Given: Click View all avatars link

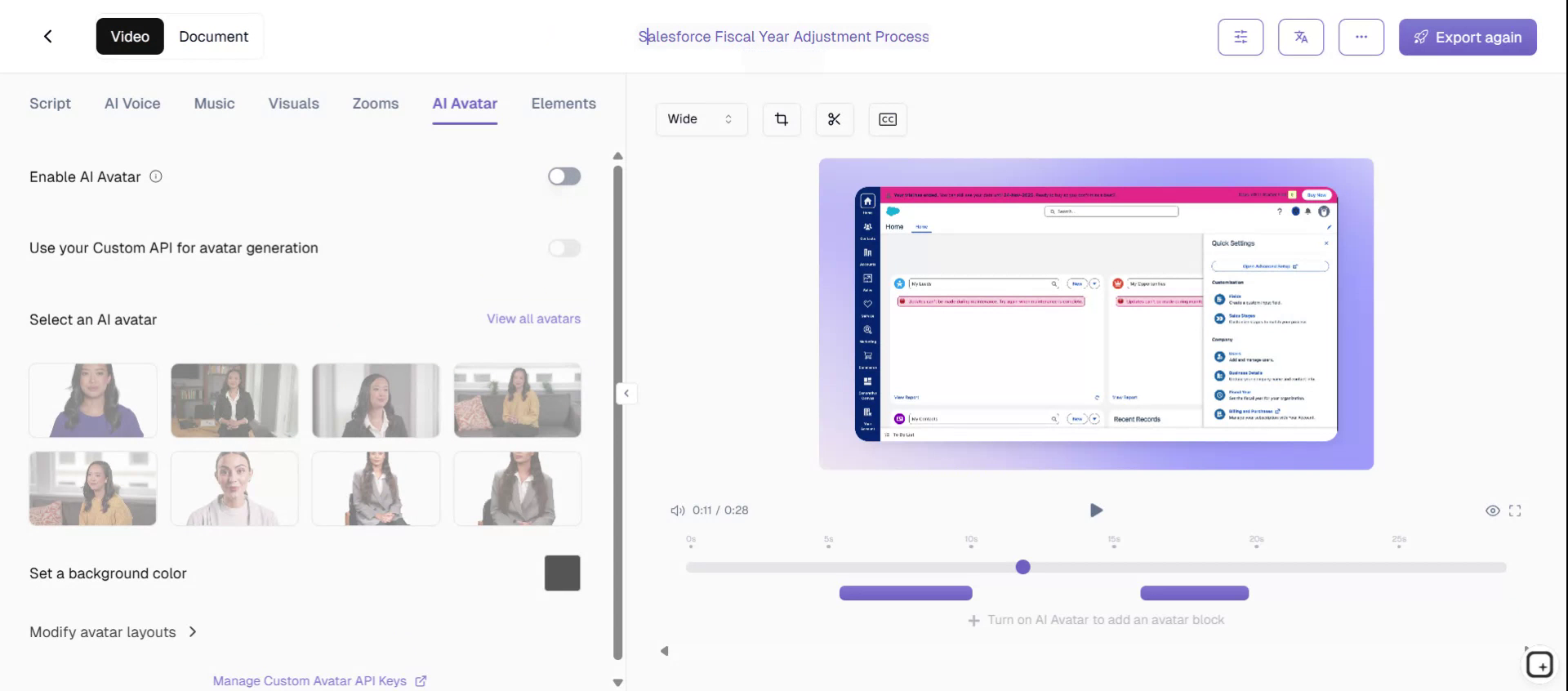Looking at the screenshot, I should coord(534,319).
